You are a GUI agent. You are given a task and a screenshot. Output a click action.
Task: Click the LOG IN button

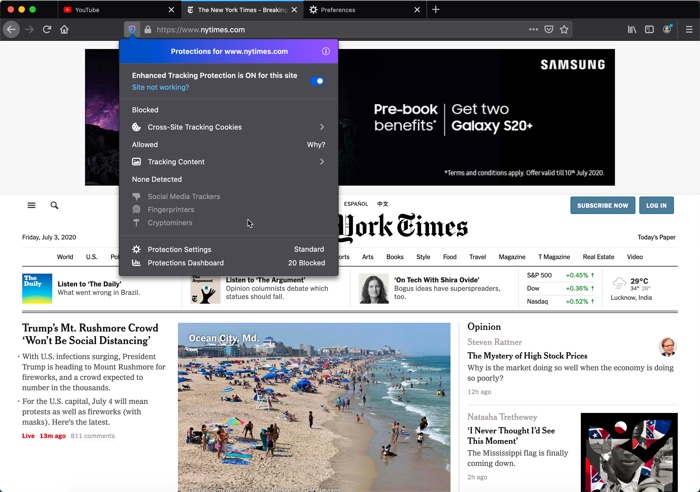tap(656, 205)
